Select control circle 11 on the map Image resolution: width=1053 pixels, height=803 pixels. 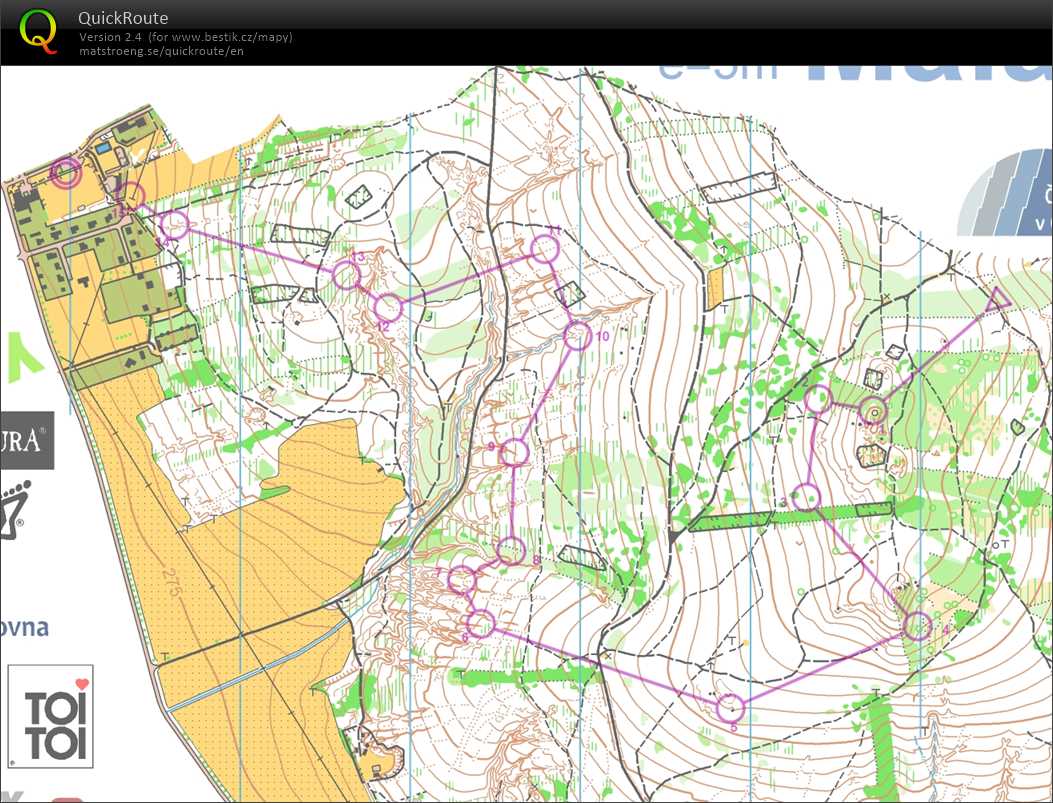click(543, 249)
